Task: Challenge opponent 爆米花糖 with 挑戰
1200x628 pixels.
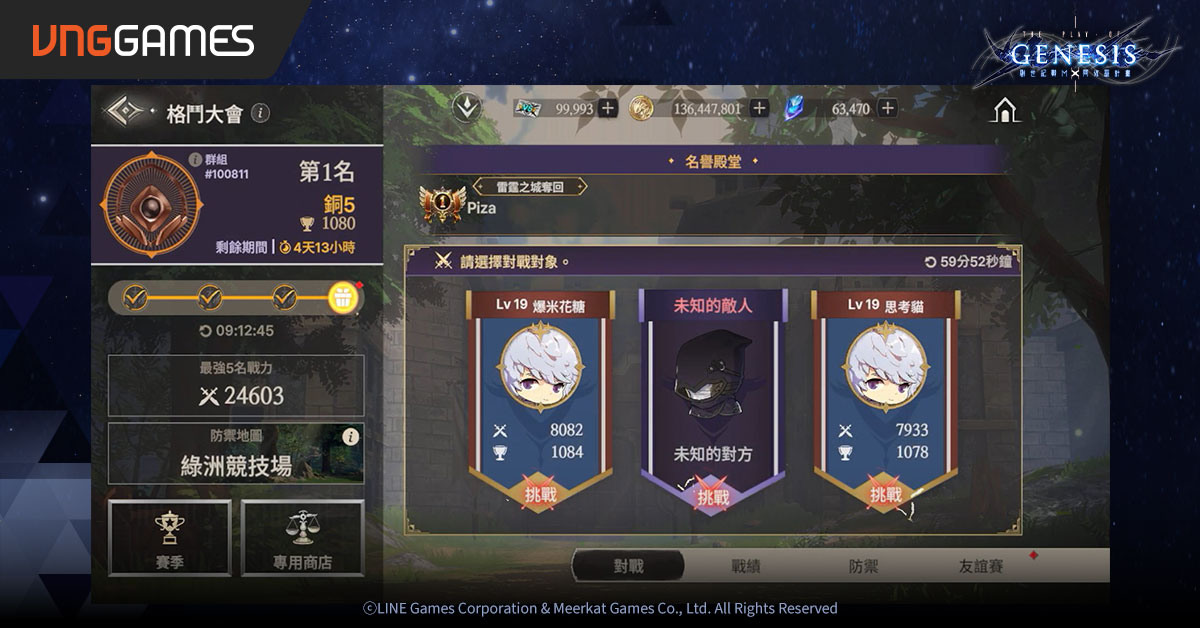Action: coord(540,494)
